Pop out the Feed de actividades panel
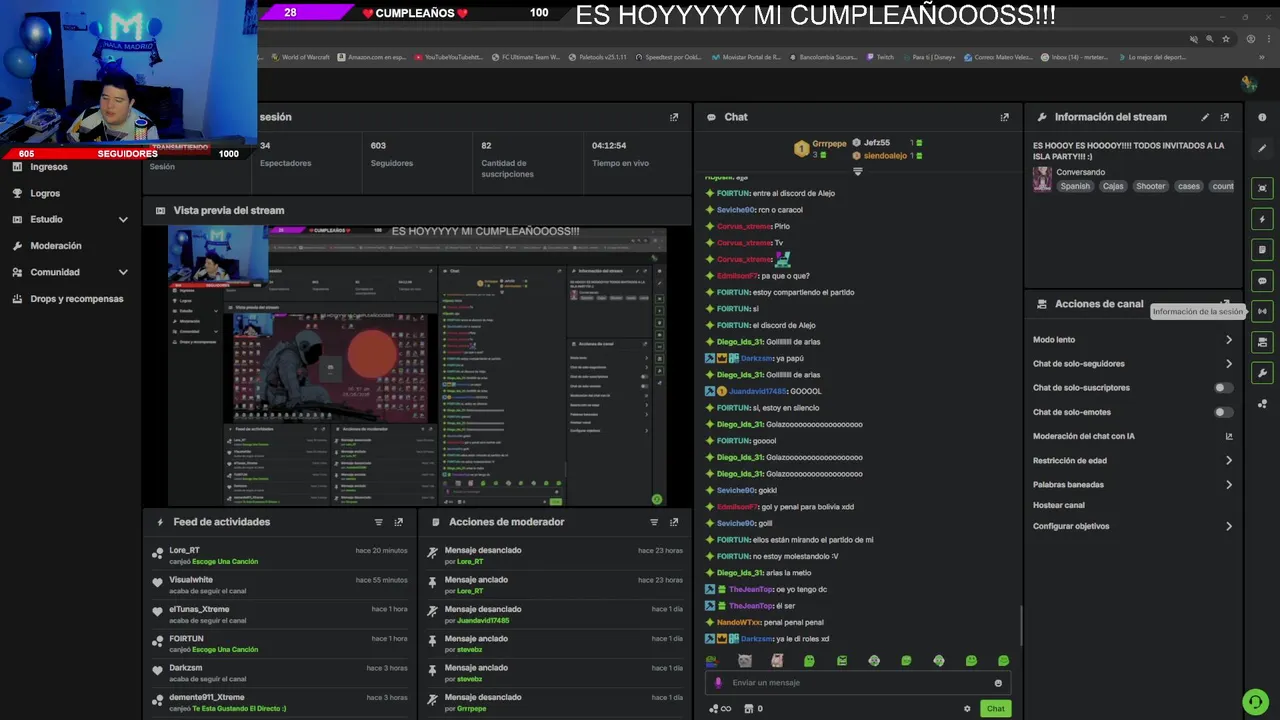The image size is (1280, 720). point(398,522)
